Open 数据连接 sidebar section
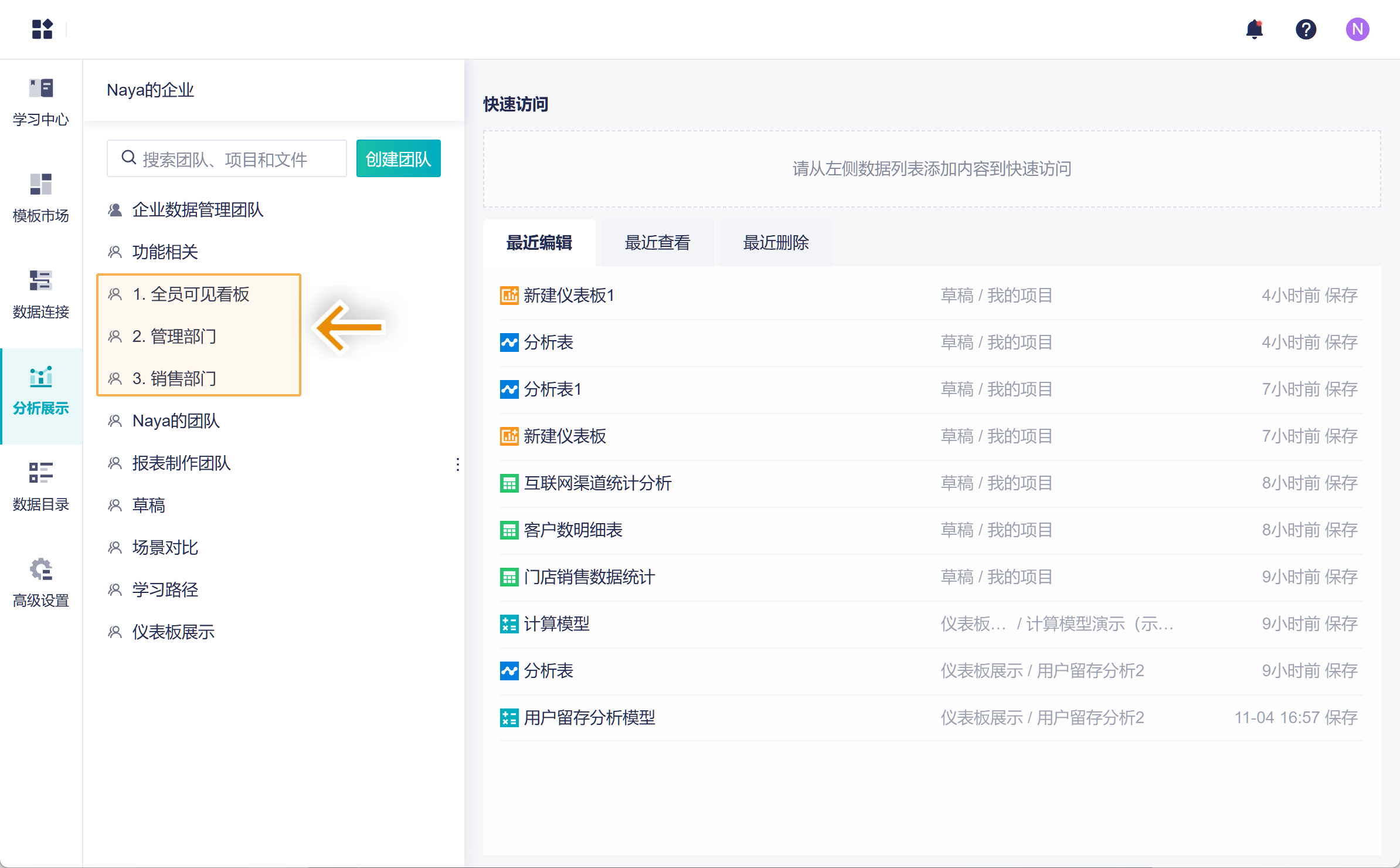 pos(41,295)
